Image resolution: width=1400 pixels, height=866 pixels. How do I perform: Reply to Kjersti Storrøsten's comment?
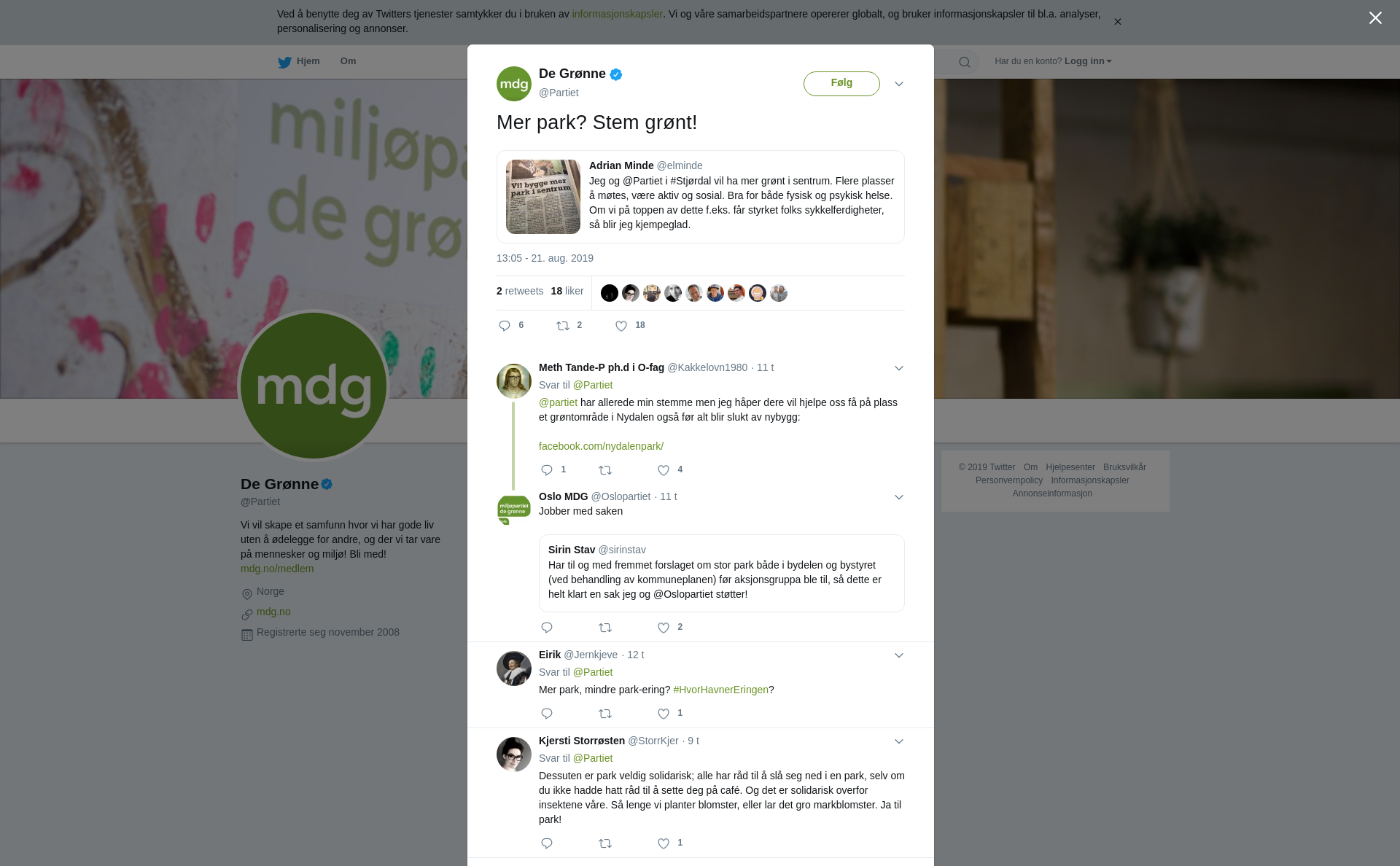click(547, 843)
